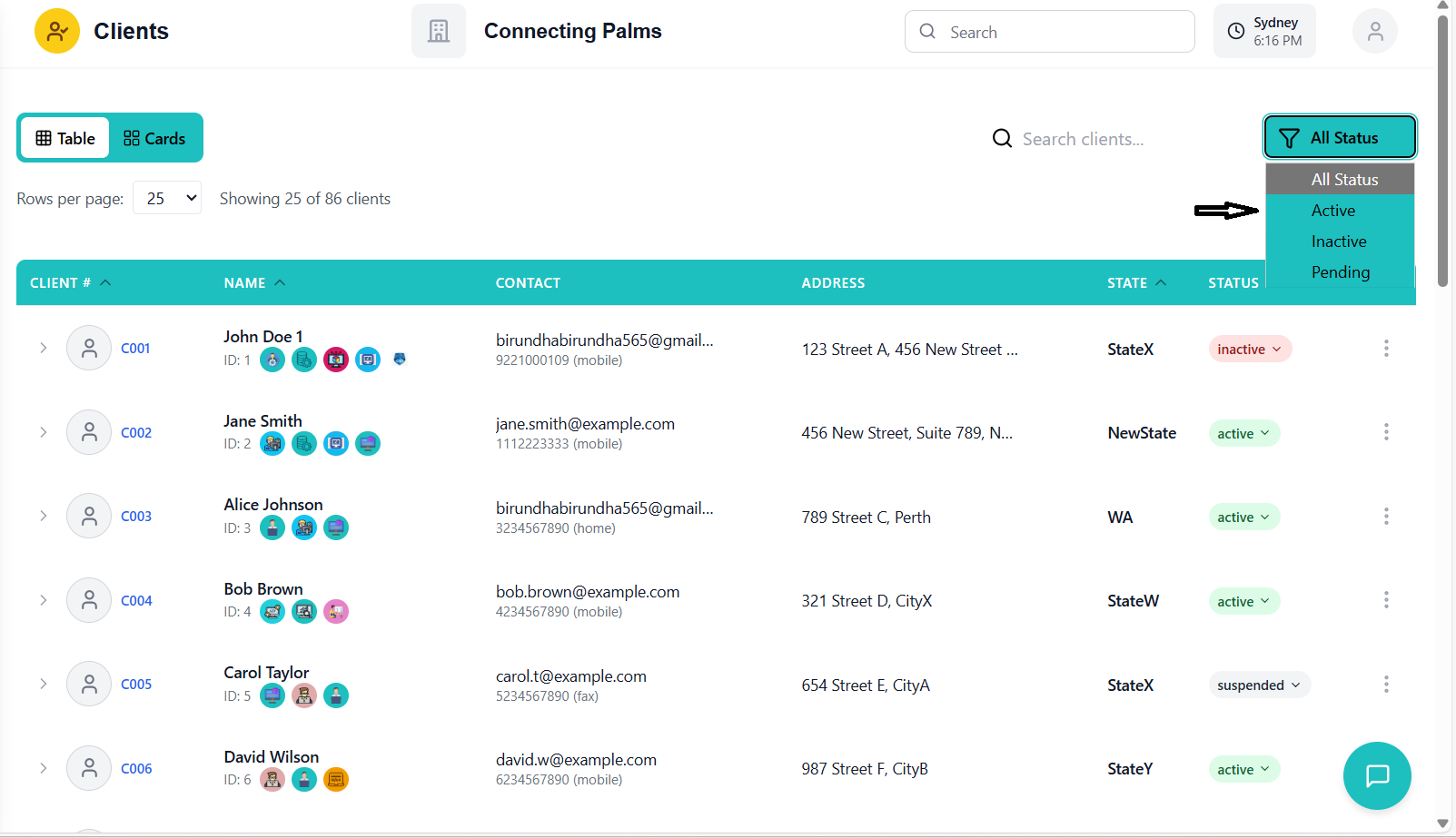Open inactive status dropdown for John Doe 1

(x=1249, y=350)
